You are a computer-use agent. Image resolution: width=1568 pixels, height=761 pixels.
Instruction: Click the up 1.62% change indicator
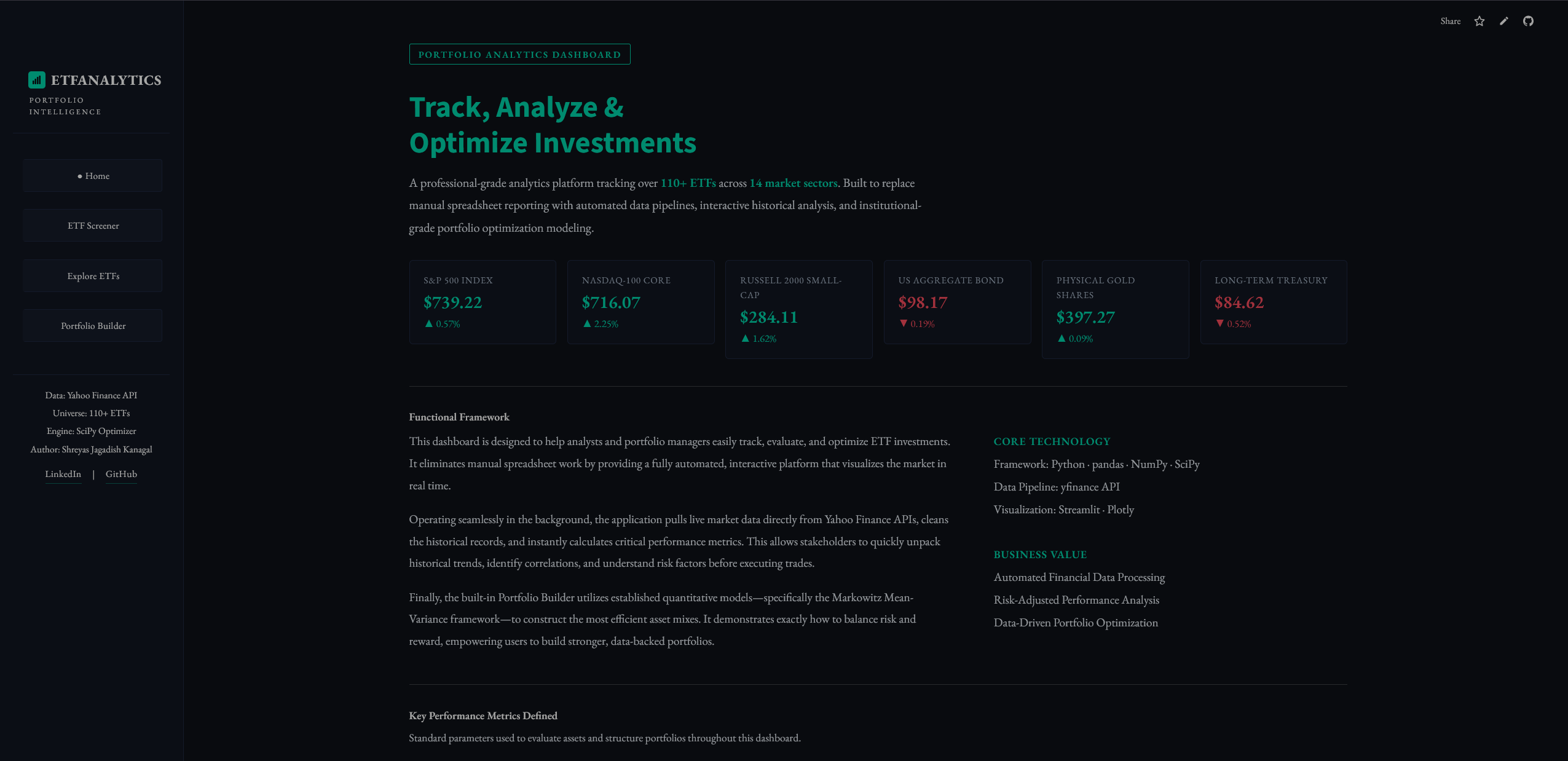tap(759, 339)
